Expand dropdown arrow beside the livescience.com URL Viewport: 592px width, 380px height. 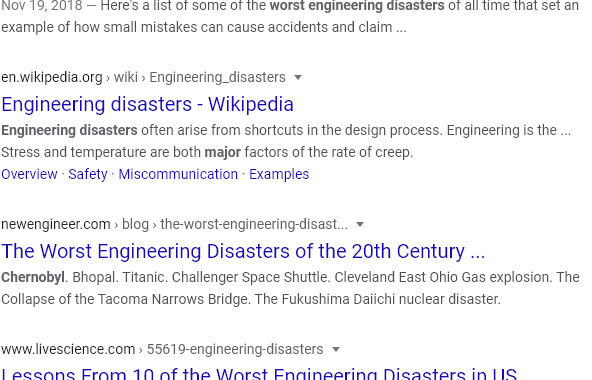[x=336, y=349]
